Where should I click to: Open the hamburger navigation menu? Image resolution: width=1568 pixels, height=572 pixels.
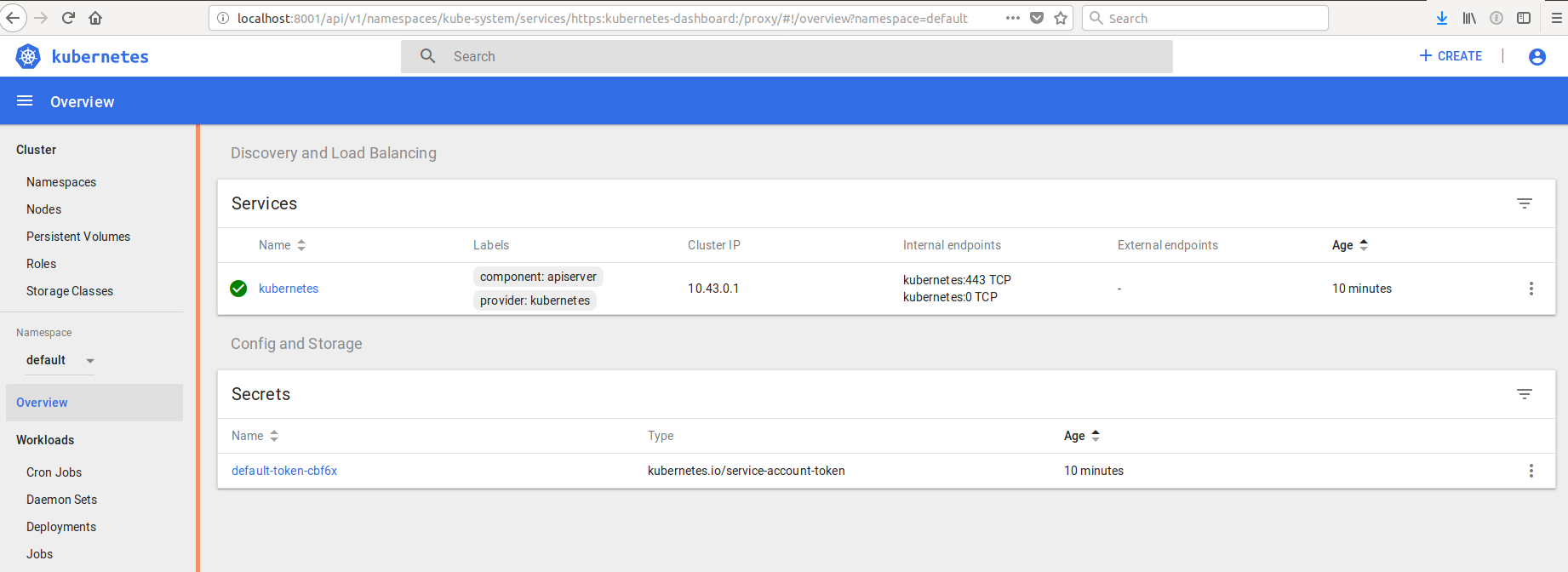[x=25, y=101]
